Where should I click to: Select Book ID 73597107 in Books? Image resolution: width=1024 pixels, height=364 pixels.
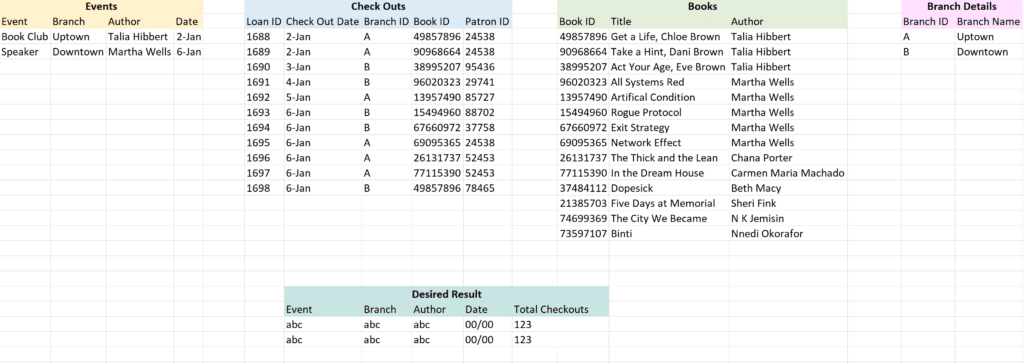(583, 233)
